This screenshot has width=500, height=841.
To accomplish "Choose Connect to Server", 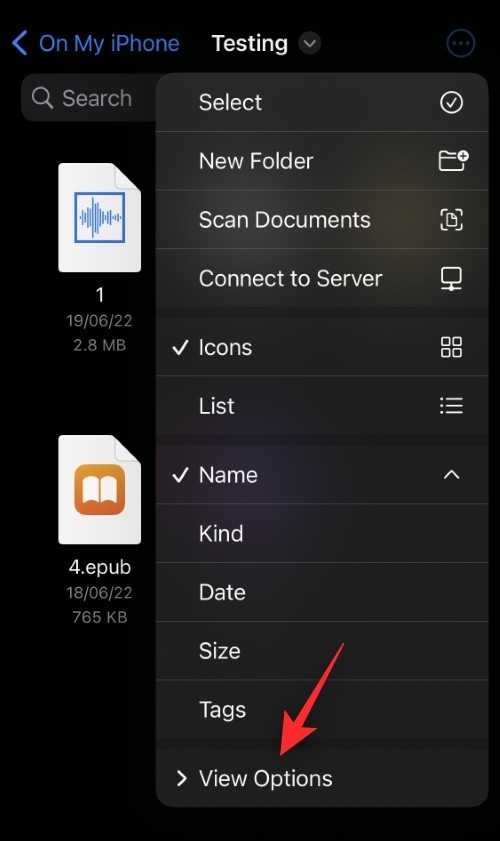I will [x=322, y=278].
